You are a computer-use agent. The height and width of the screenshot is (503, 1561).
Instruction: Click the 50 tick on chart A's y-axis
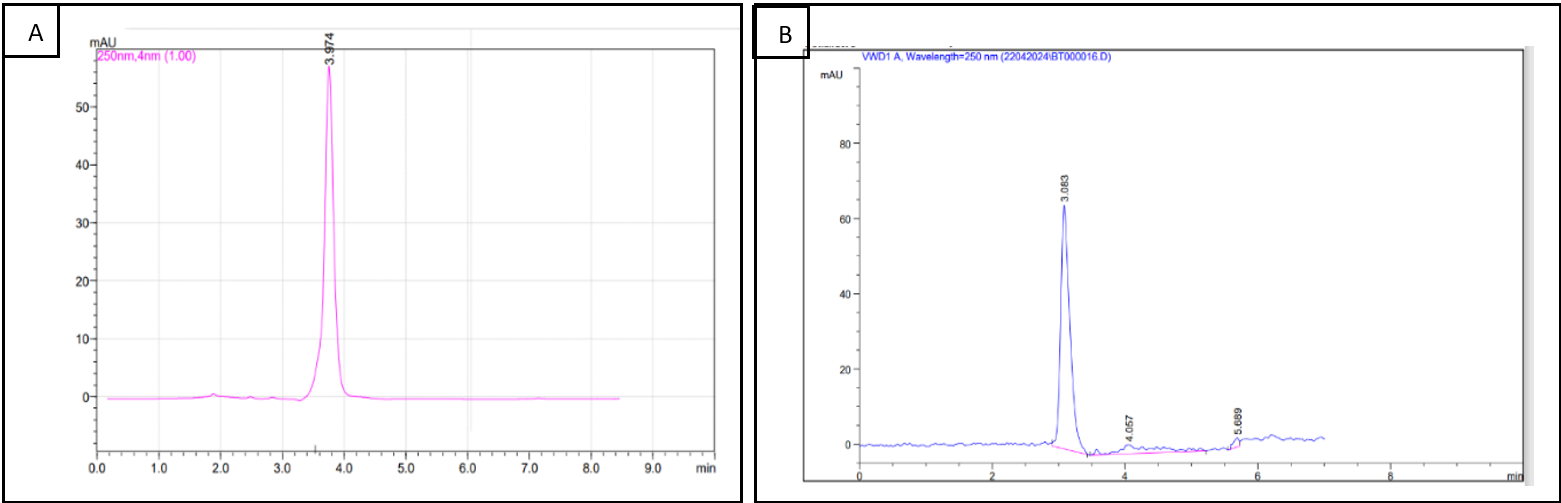click(x=81, y=107)
